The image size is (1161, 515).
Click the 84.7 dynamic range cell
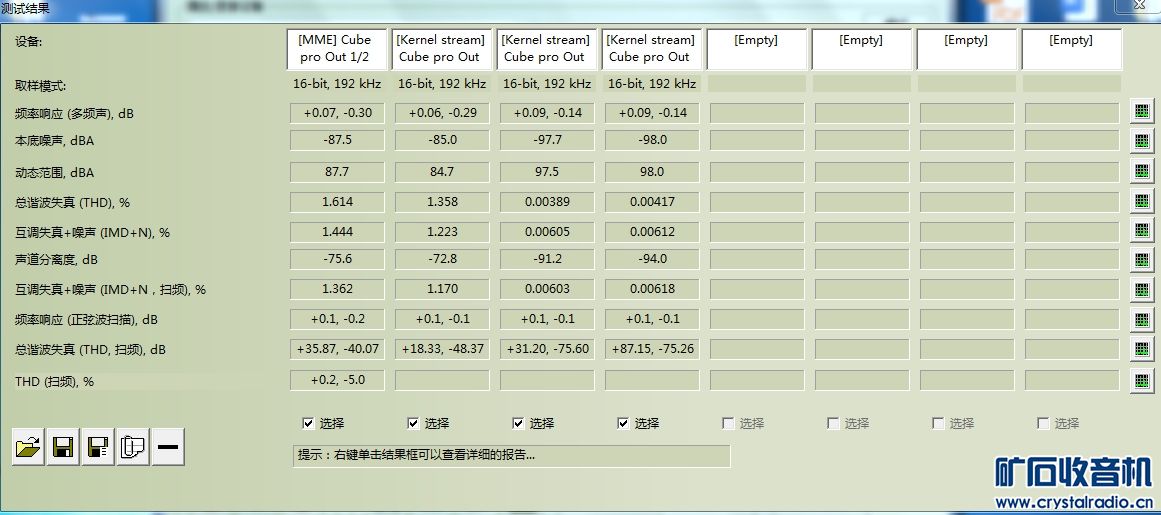click(443, 172)
